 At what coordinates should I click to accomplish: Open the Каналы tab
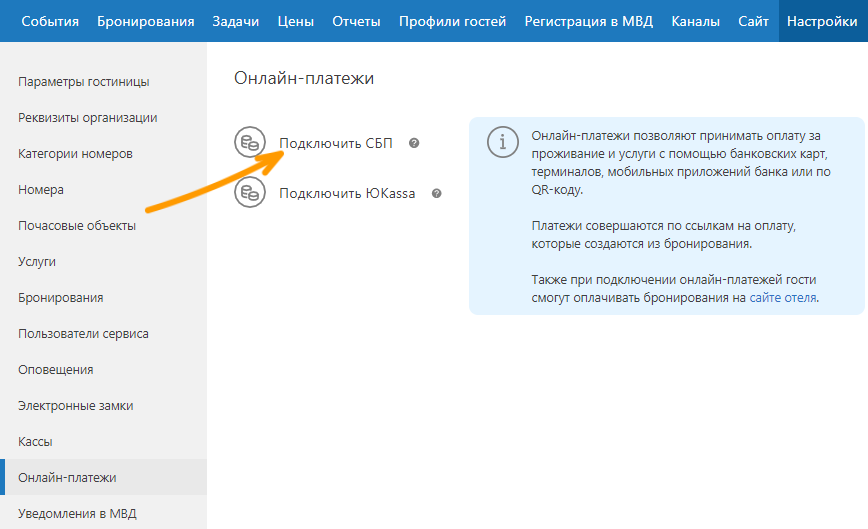(695, 21)
